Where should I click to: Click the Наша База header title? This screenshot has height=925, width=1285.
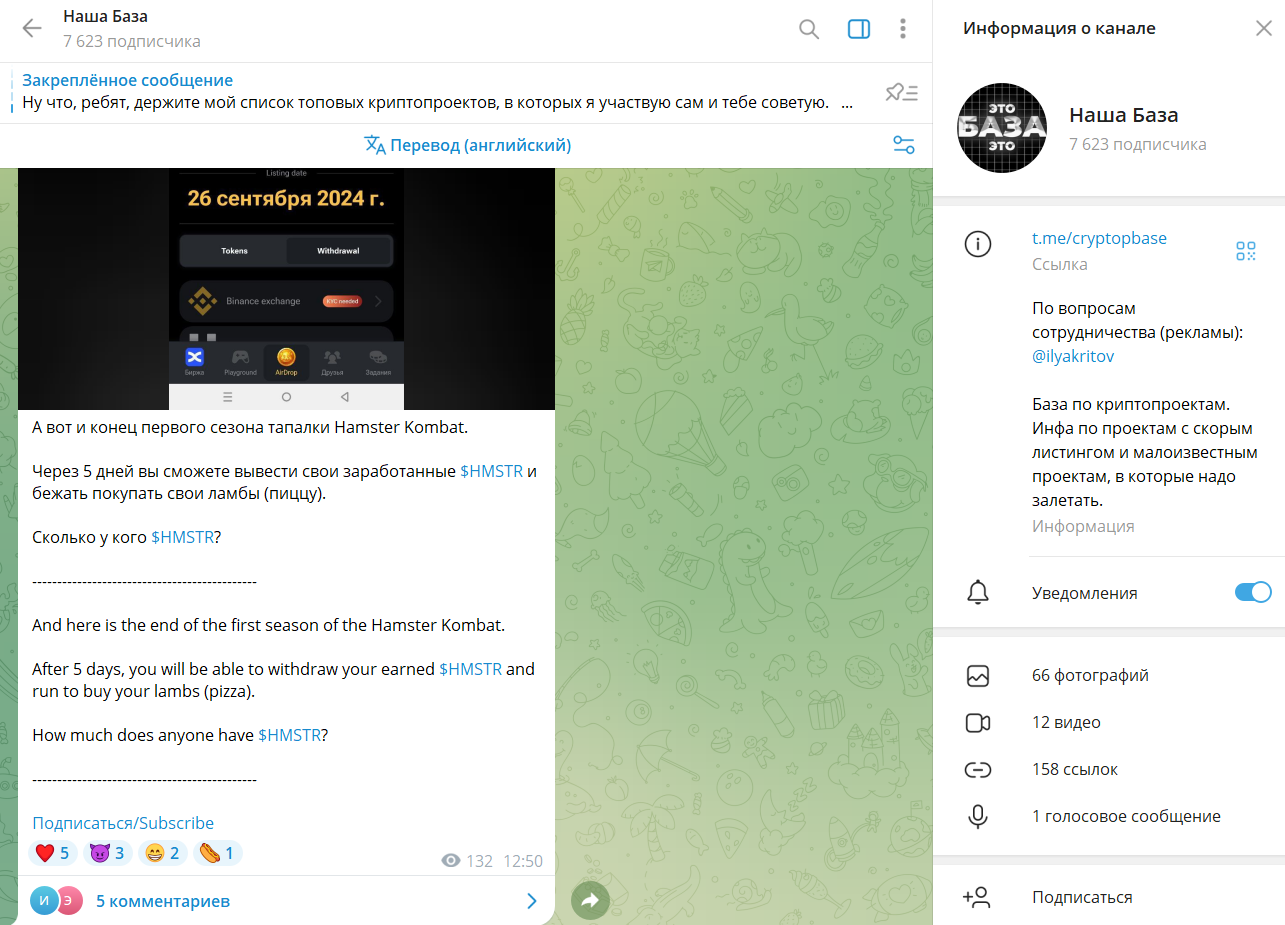(105, 16)
